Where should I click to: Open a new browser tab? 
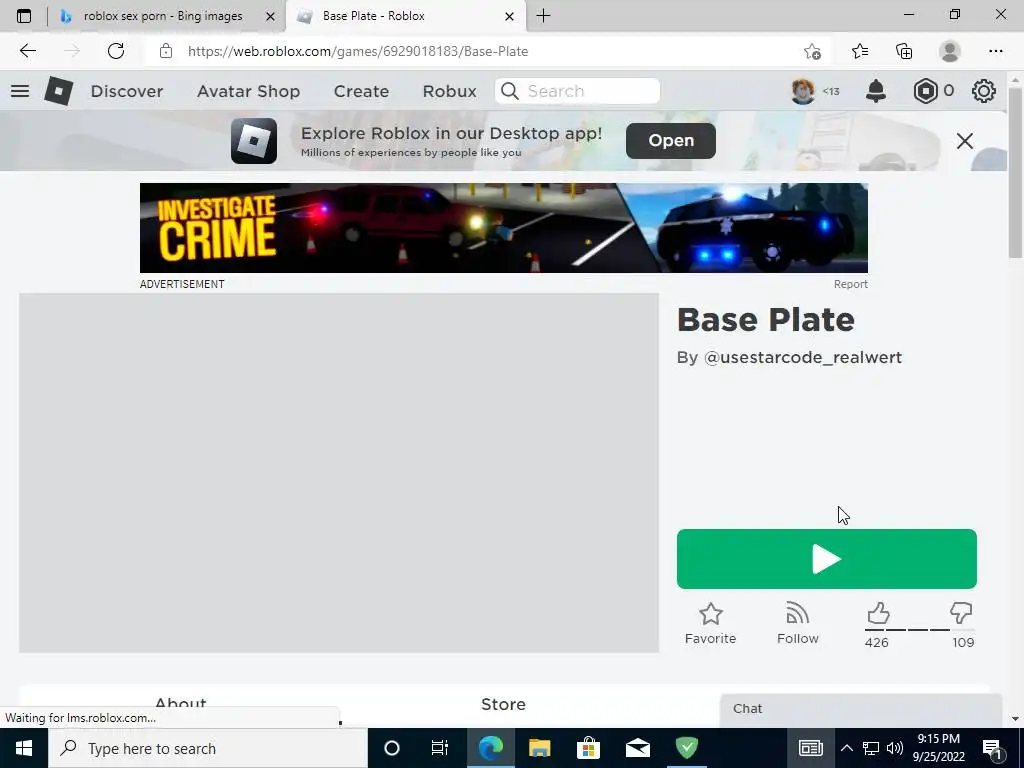(543, 16)
